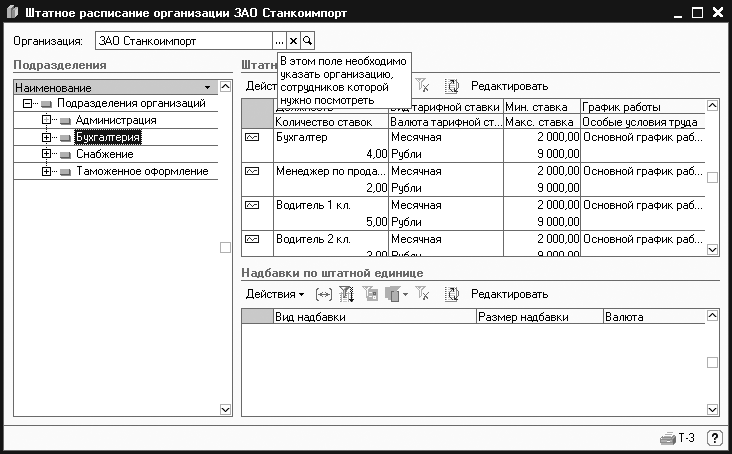Image resolution: width=732 pixels, height=454 pixels.
Task: Collapse the Подразделения организаций root node
Action: [x=28, y=103]
